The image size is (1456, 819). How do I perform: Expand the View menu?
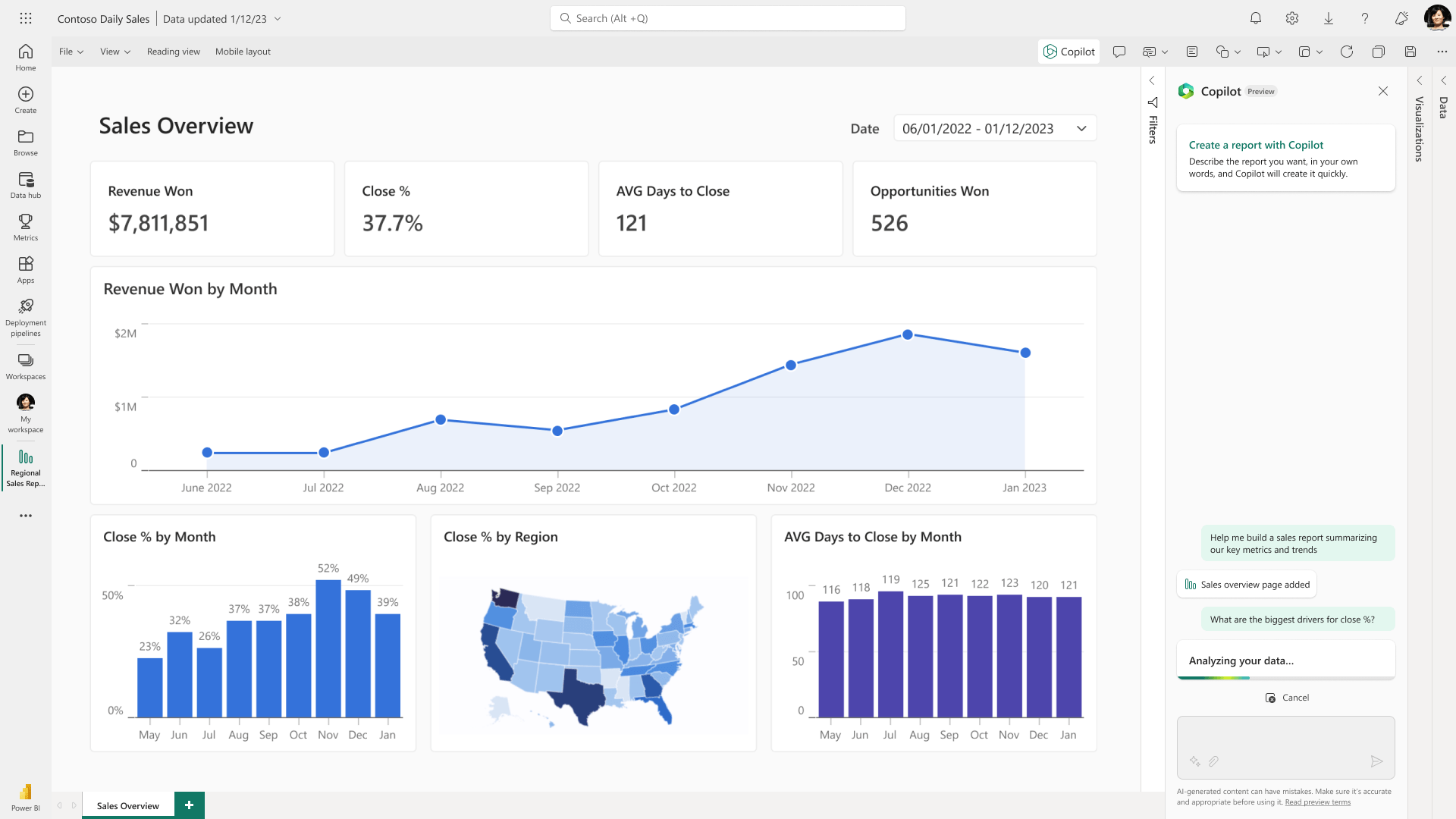click(114, 51)
